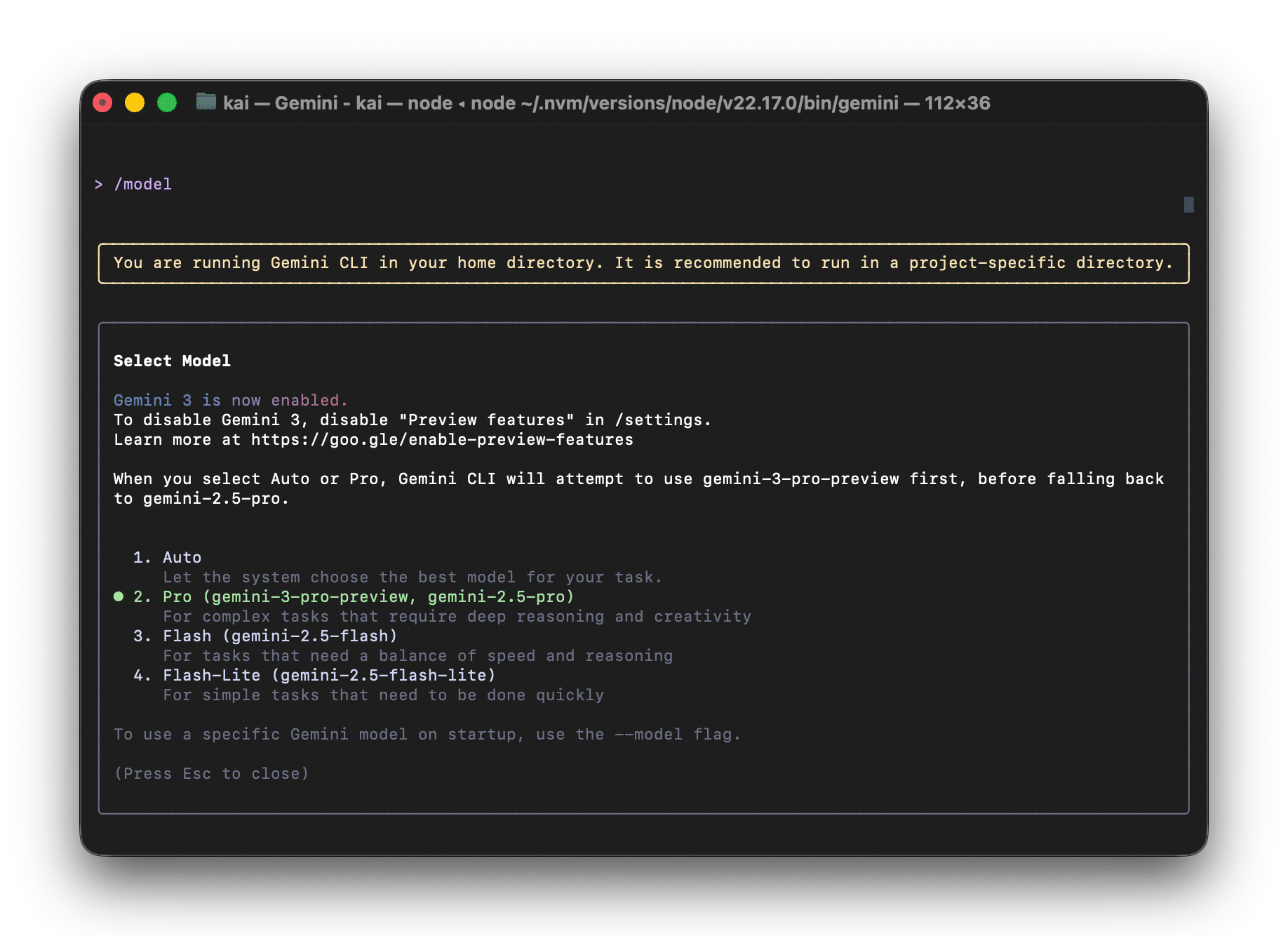This screenshot has height=936, width=1288.
Task: Click the "Press Esc to close" hint
Action: tap(211, 773)
